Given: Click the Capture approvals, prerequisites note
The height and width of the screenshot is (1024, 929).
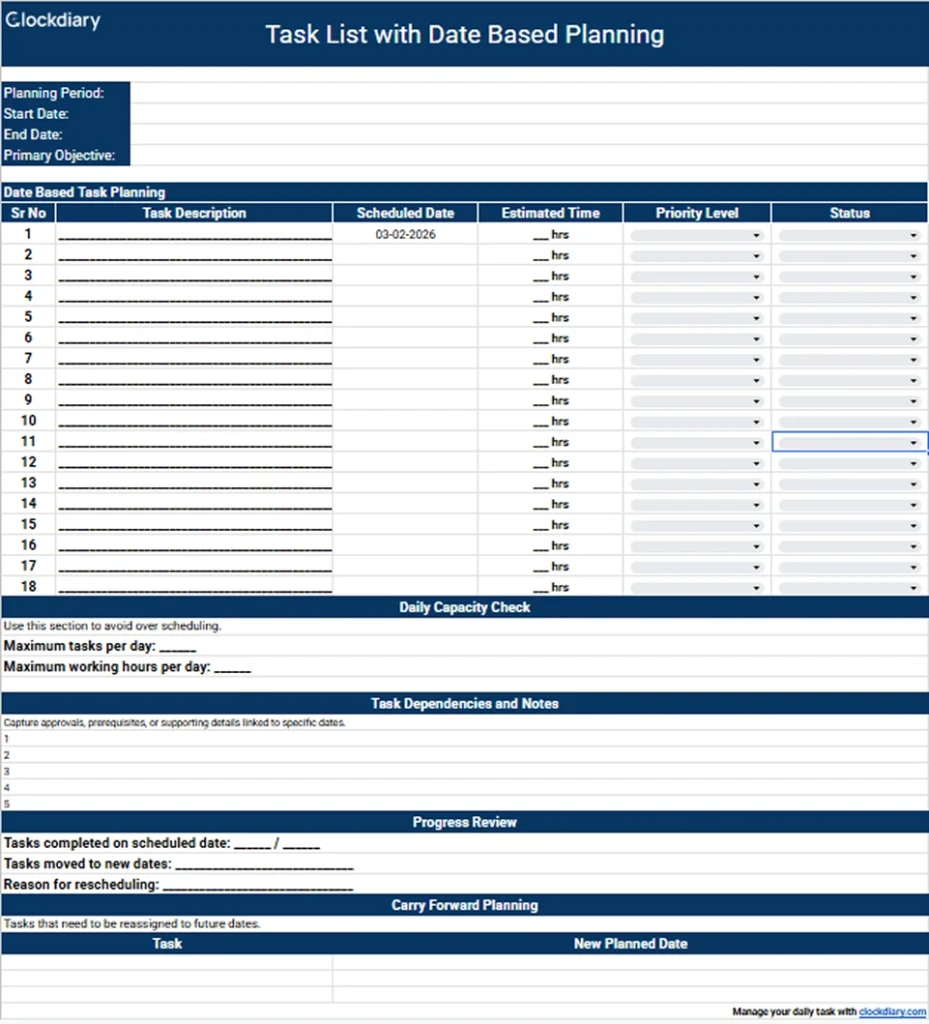Looking at the screenshot, I should pyautogui.click(x=174, y=722).
